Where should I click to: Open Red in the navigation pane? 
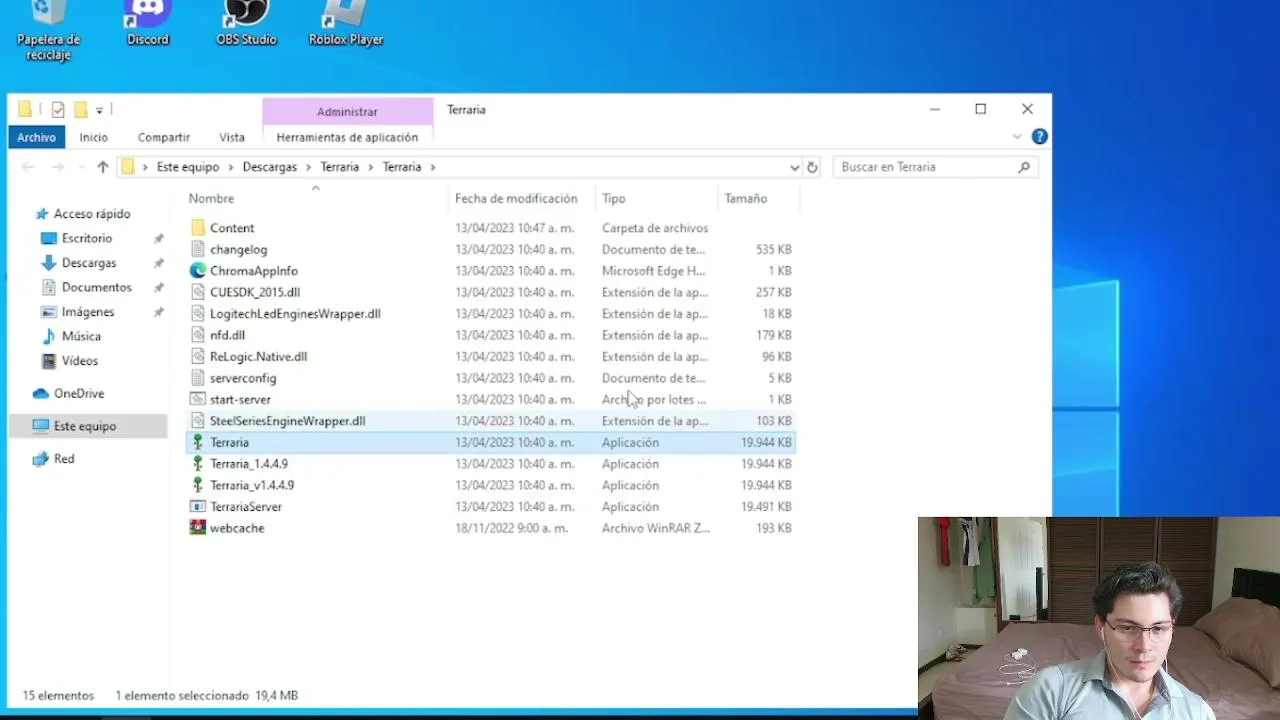[64, 459]
